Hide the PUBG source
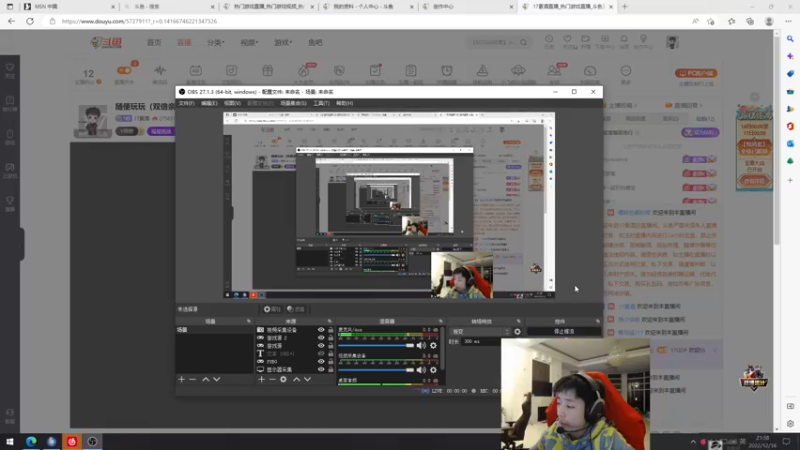 point(321,362)
